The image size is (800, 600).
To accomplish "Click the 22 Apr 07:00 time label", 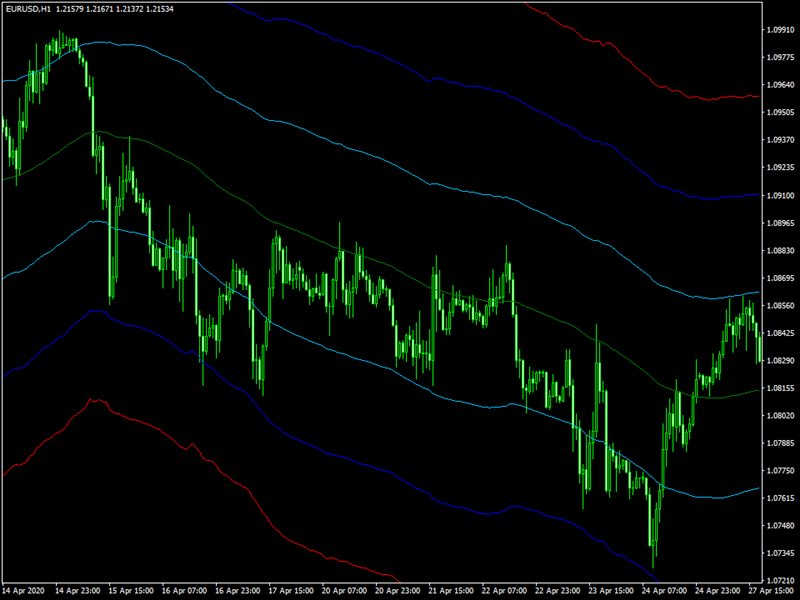I will click(505, 591).
